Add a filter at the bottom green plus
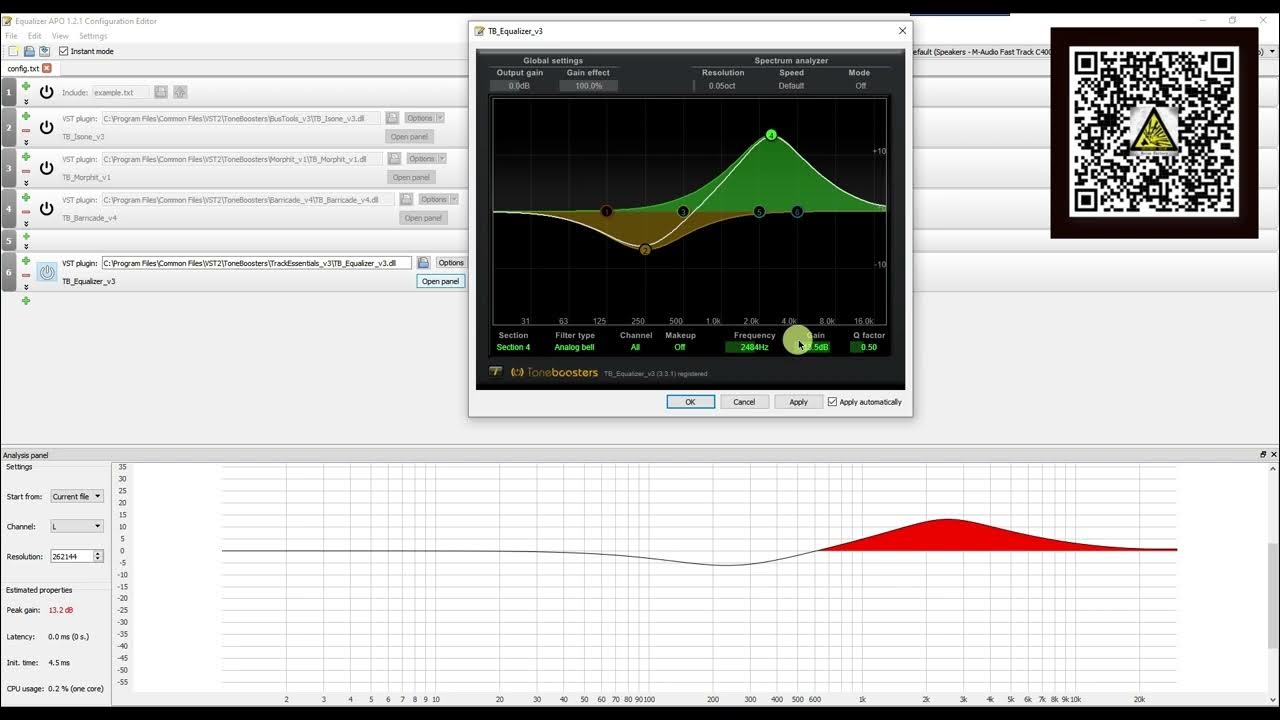This screenshot has height=720, width=1280. [26, 300]
